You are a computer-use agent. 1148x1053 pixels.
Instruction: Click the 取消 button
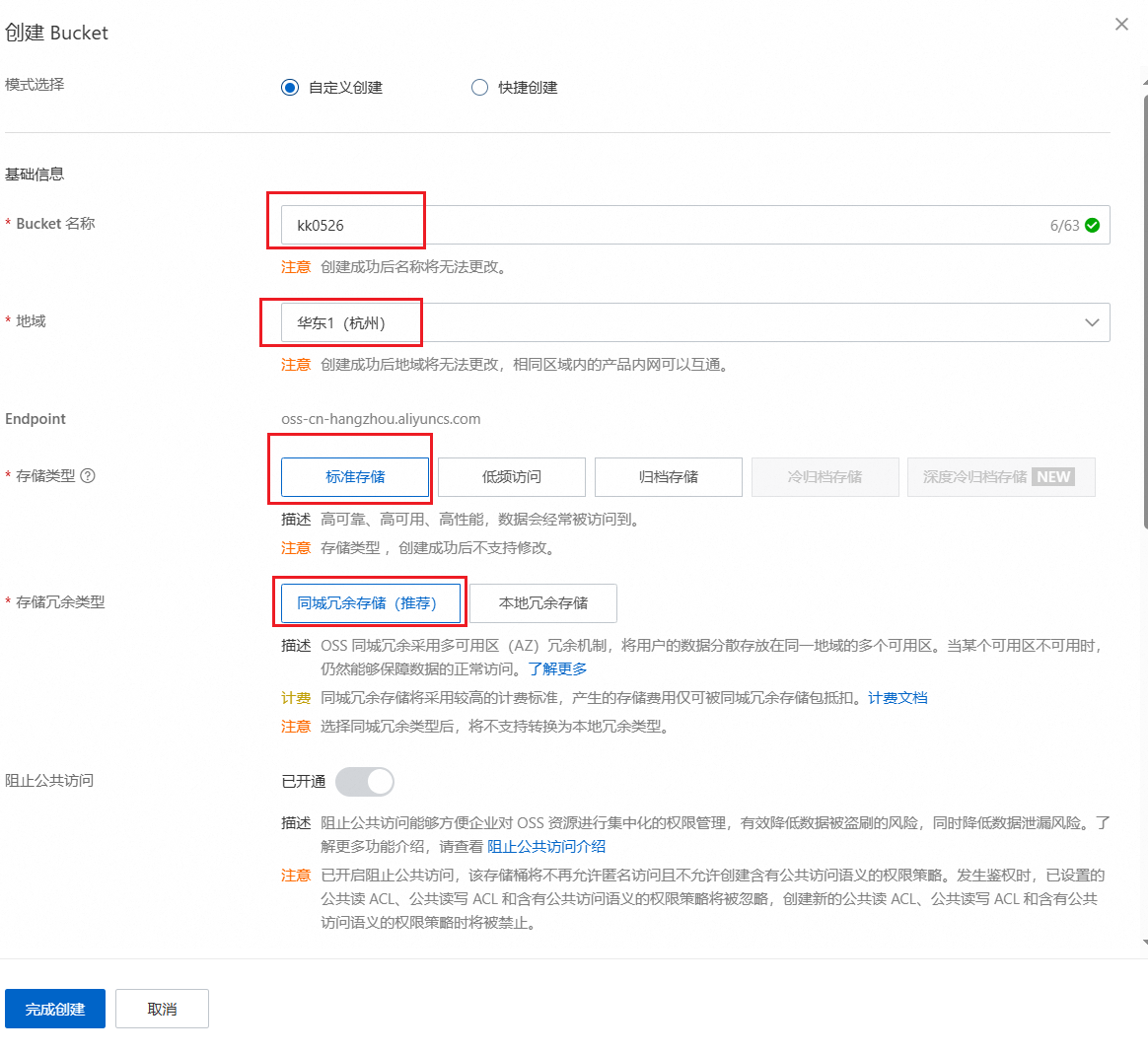click(162, 1008)
